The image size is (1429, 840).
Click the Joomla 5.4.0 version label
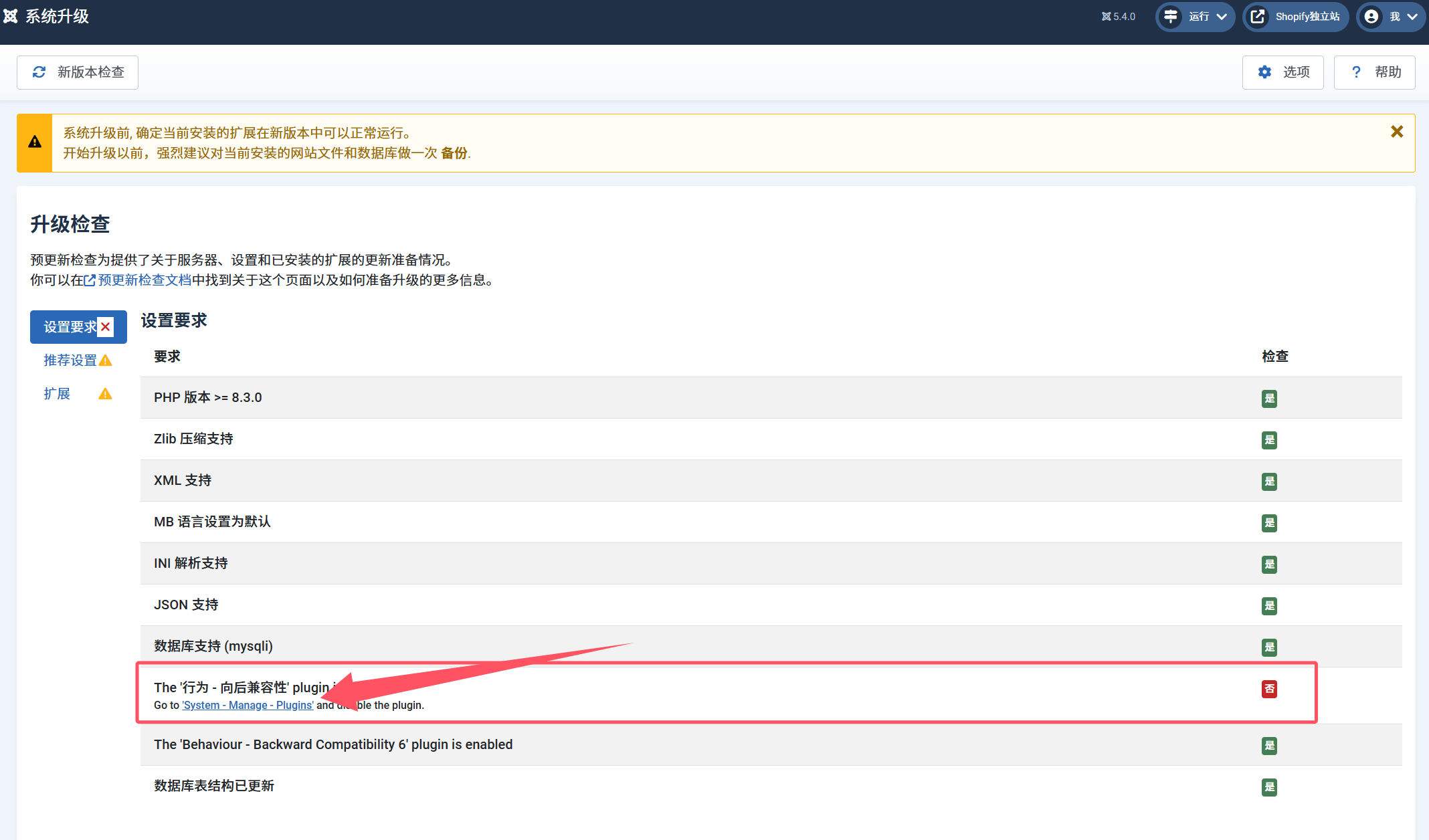coord(1119,17)
